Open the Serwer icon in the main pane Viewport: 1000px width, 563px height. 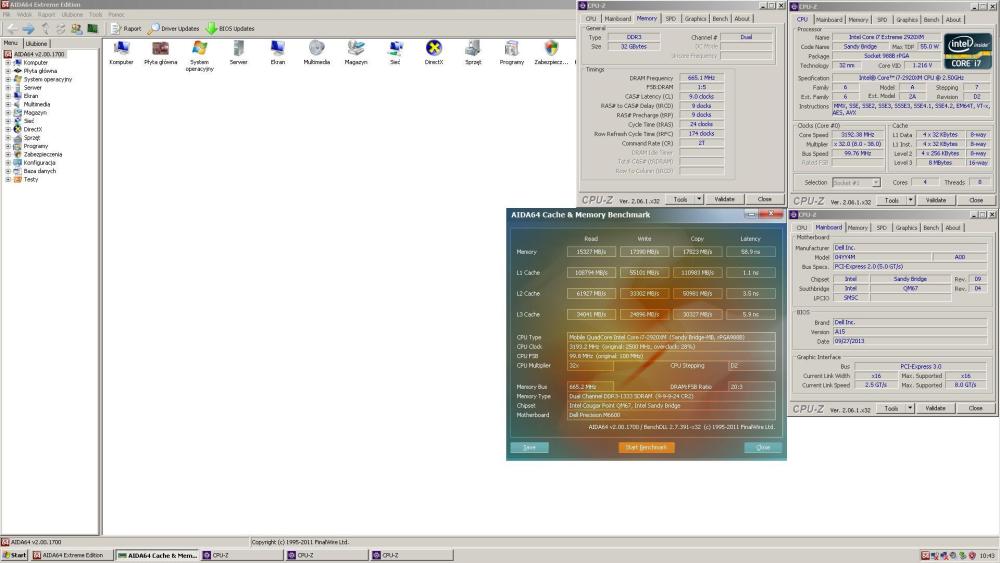pyautogui.click(x=239, y=52)
